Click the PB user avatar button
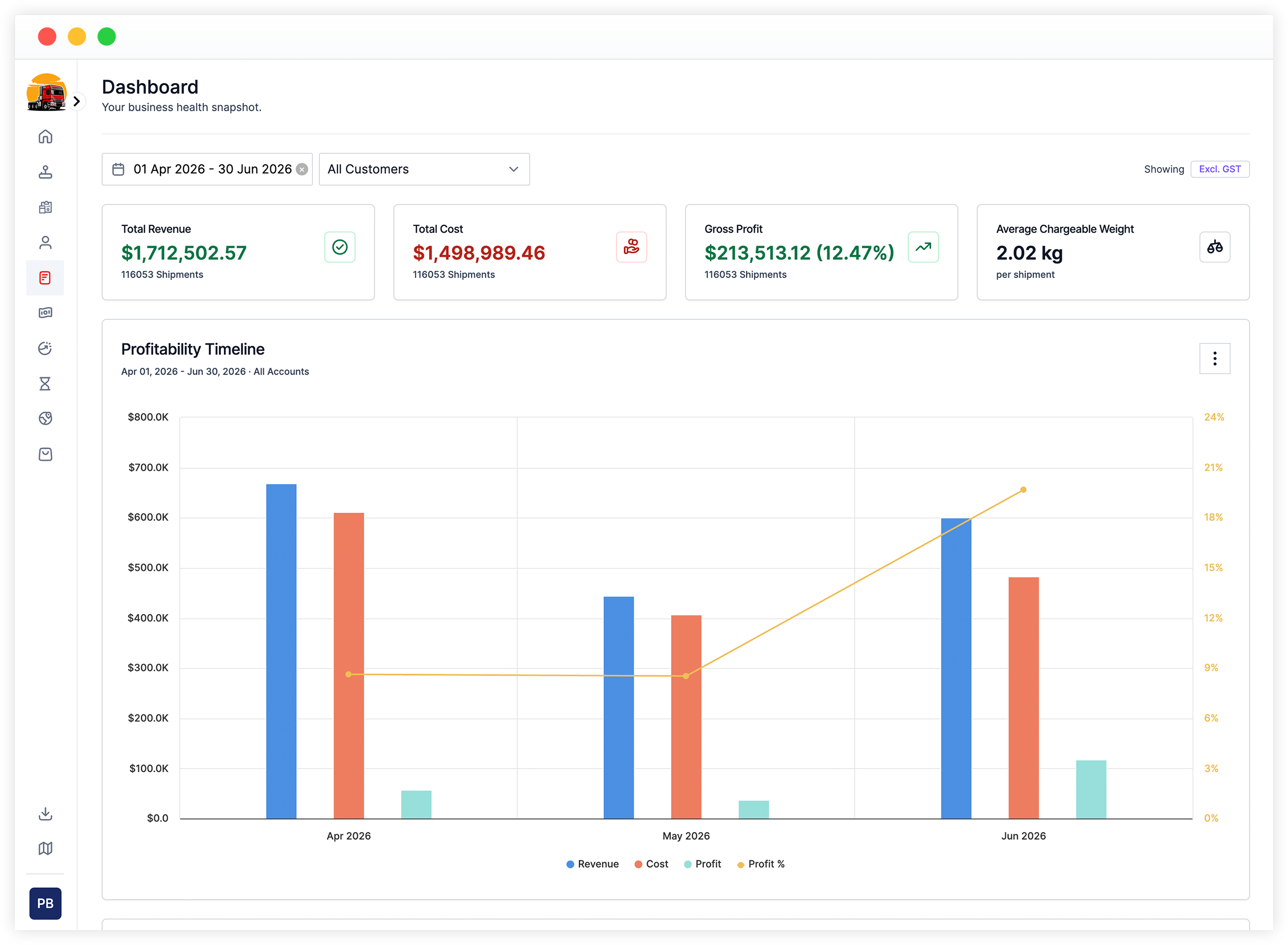Screen dimensions: 1288x945 [x=45, y=904]
